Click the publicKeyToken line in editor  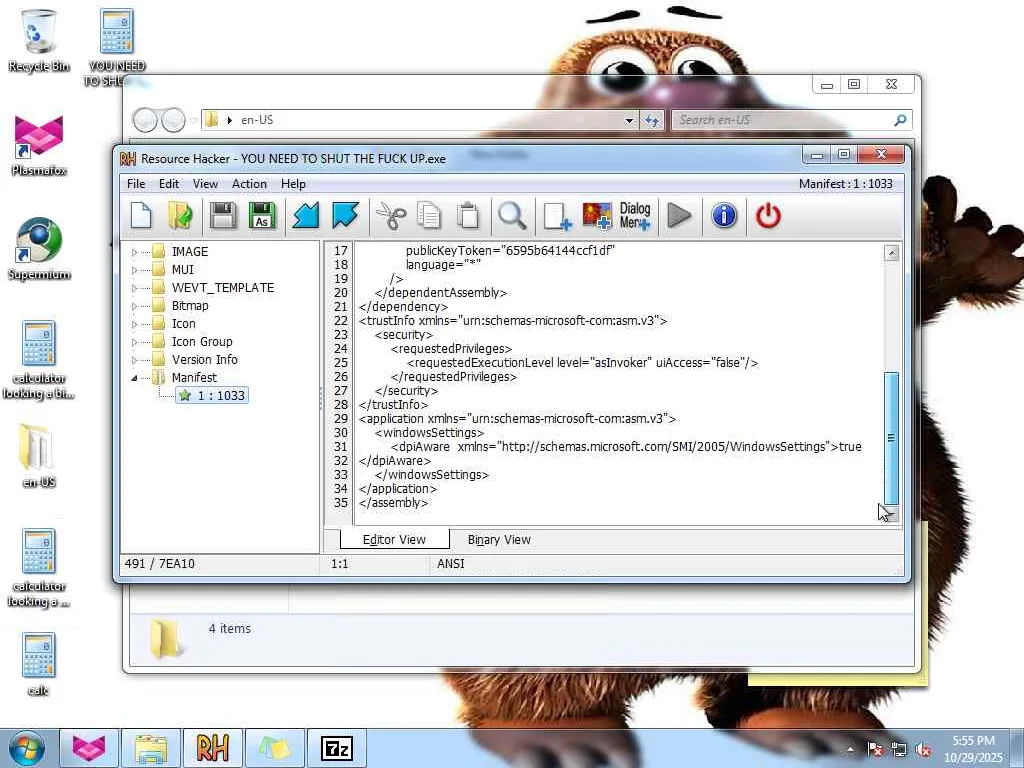(x=510, y=250)
